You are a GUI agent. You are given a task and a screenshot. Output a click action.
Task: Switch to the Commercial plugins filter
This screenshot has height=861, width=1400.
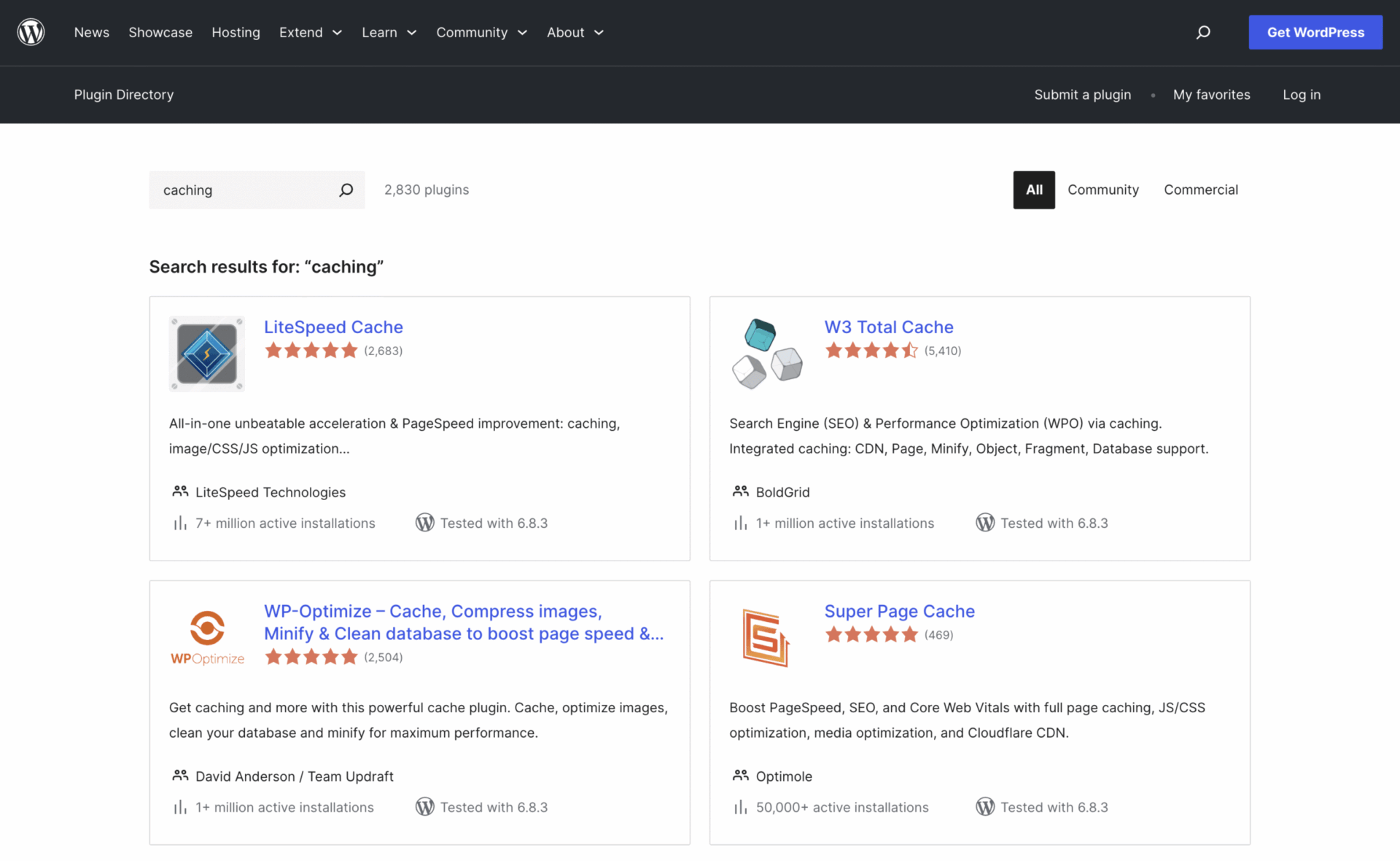[1200, 190]
